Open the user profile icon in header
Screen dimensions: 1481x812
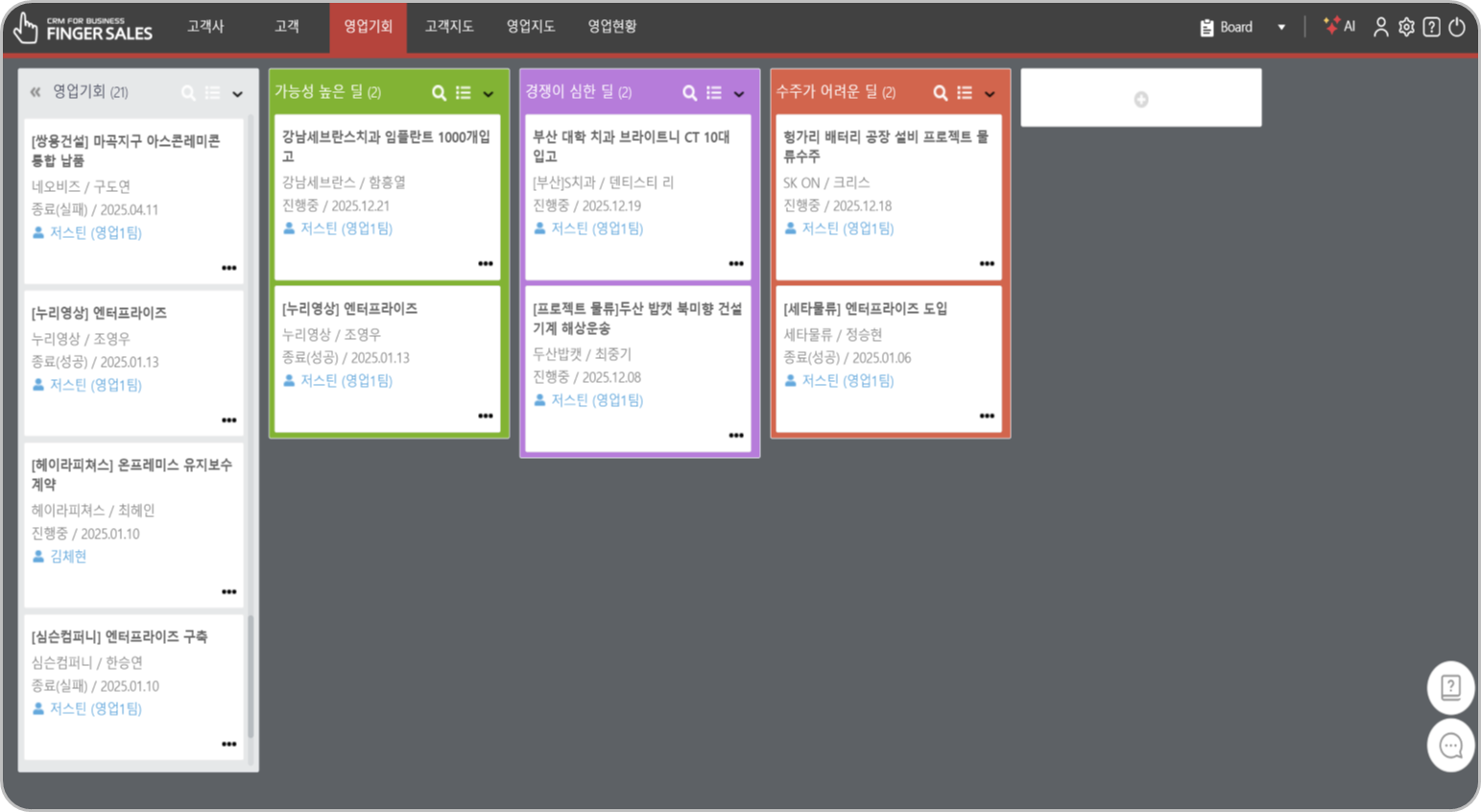point(1380,27)
